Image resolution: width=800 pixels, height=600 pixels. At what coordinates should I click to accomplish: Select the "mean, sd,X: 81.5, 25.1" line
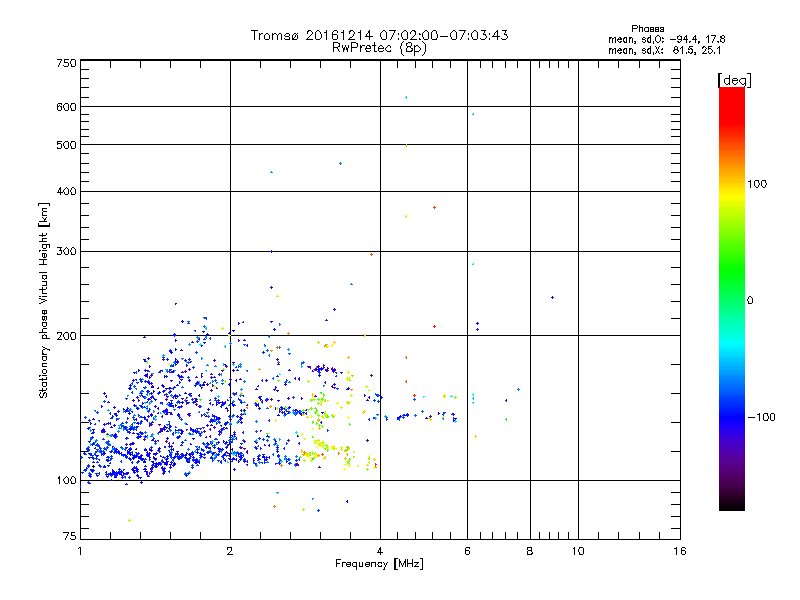(x=665, y=51)
